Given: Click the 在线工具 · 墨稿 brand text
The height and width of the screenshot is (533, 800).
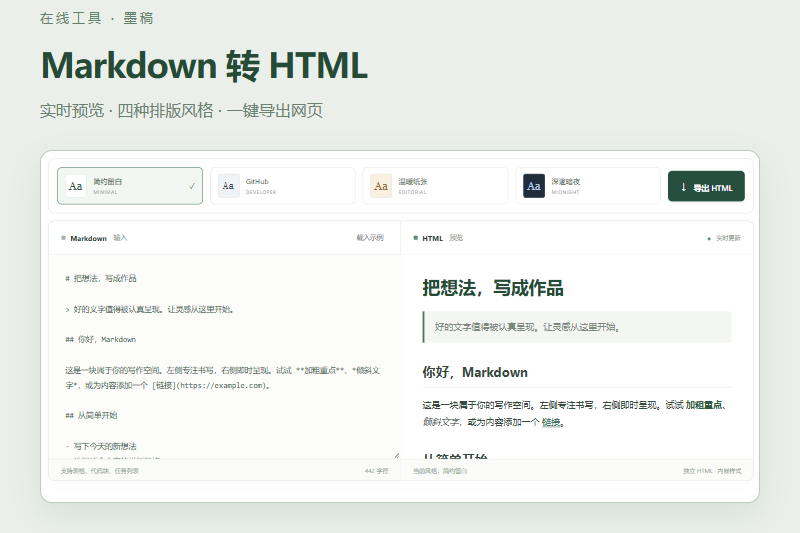Looking at the screenshot, I should [x=96, y=18].
